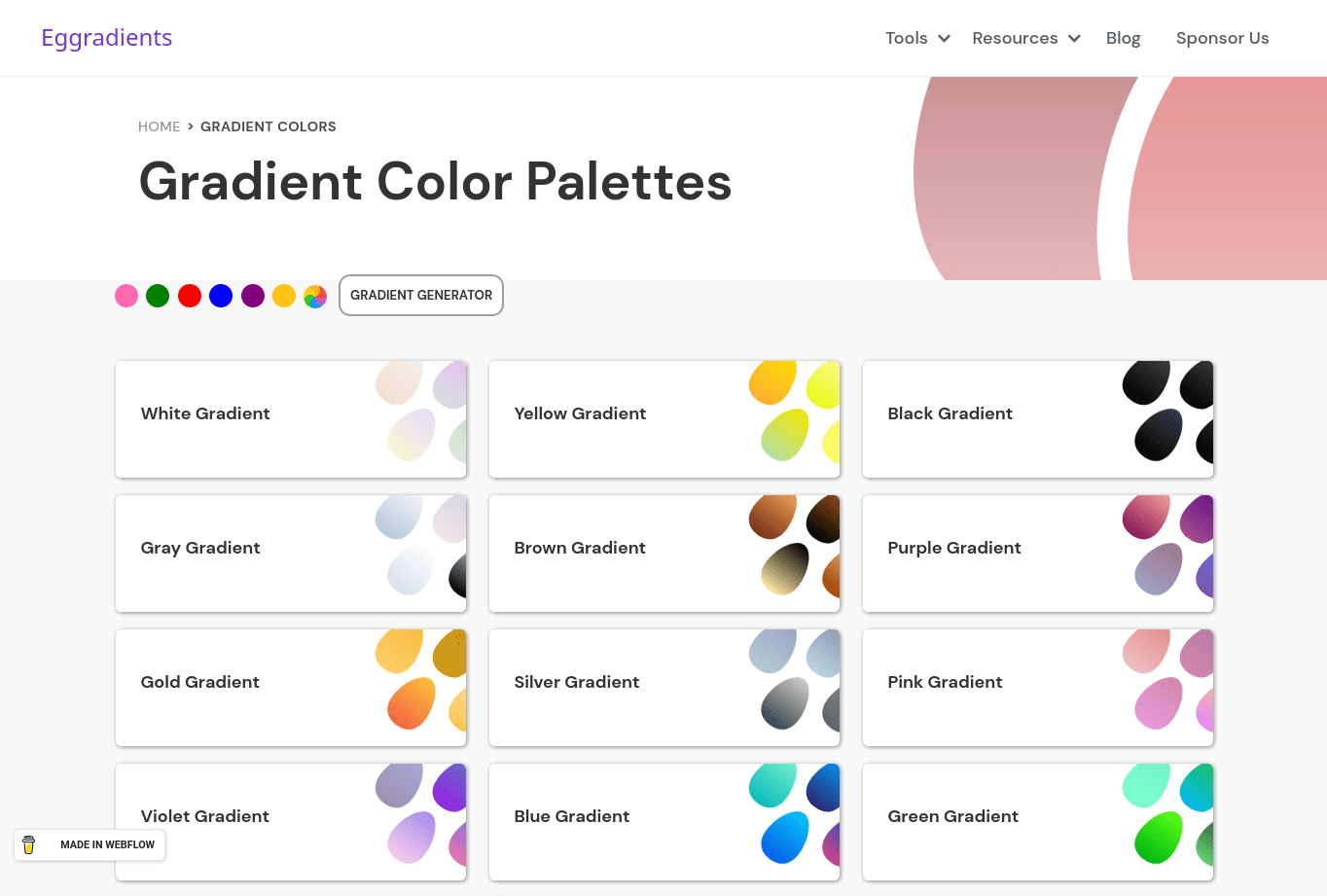This screenshot has width=1327, height=896.
Task: Select the Brown Gradient card
Action: 663,554
